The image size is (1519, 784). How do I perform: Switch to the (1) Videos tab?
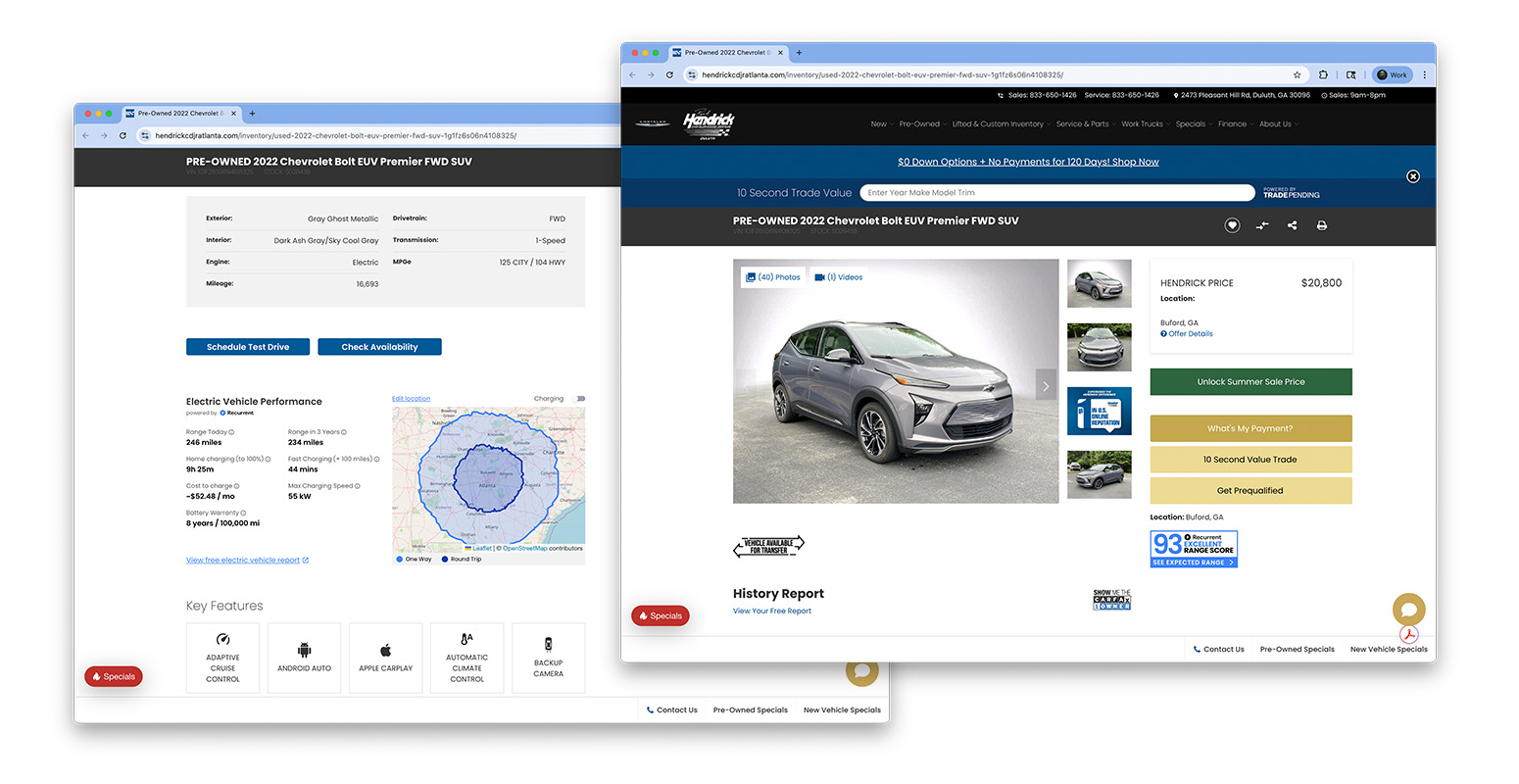838,277
